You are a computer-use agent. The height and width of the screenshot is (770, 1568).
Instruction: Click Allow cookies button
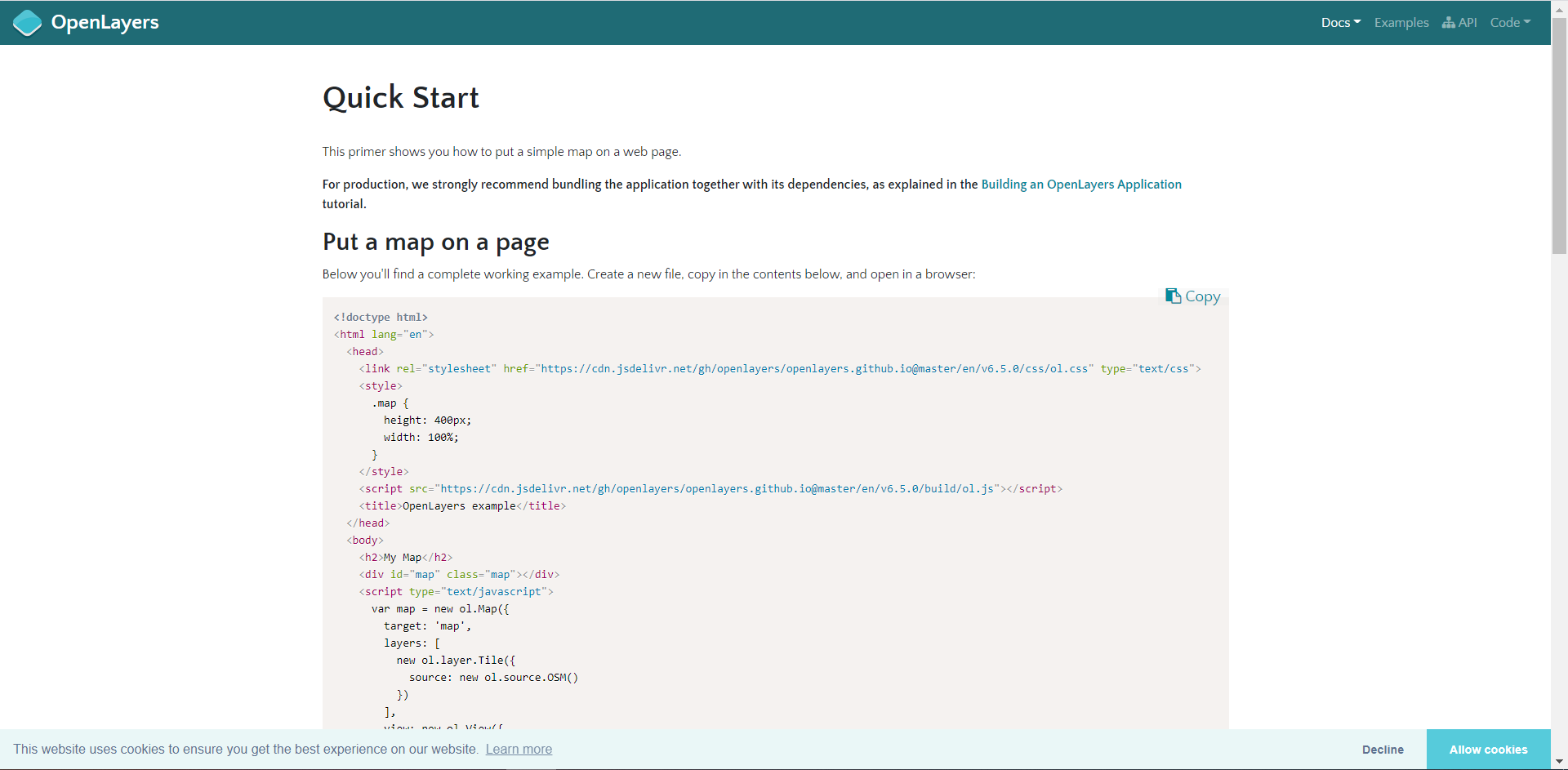coord(1488,750)
